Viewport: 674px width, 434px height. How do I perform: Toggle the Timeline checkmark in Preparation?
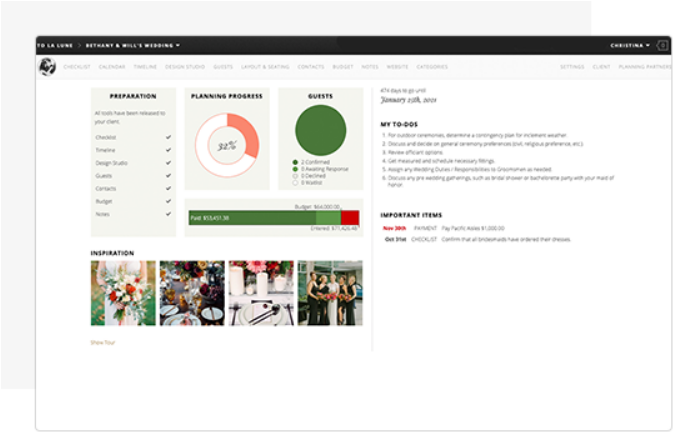click(168, 150)
